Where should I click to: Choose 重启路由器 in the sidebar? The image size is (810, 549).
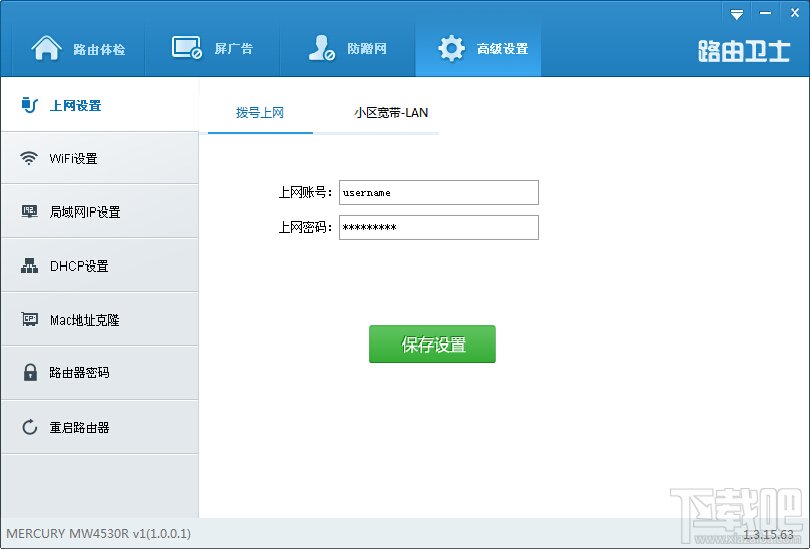point(100,427)
